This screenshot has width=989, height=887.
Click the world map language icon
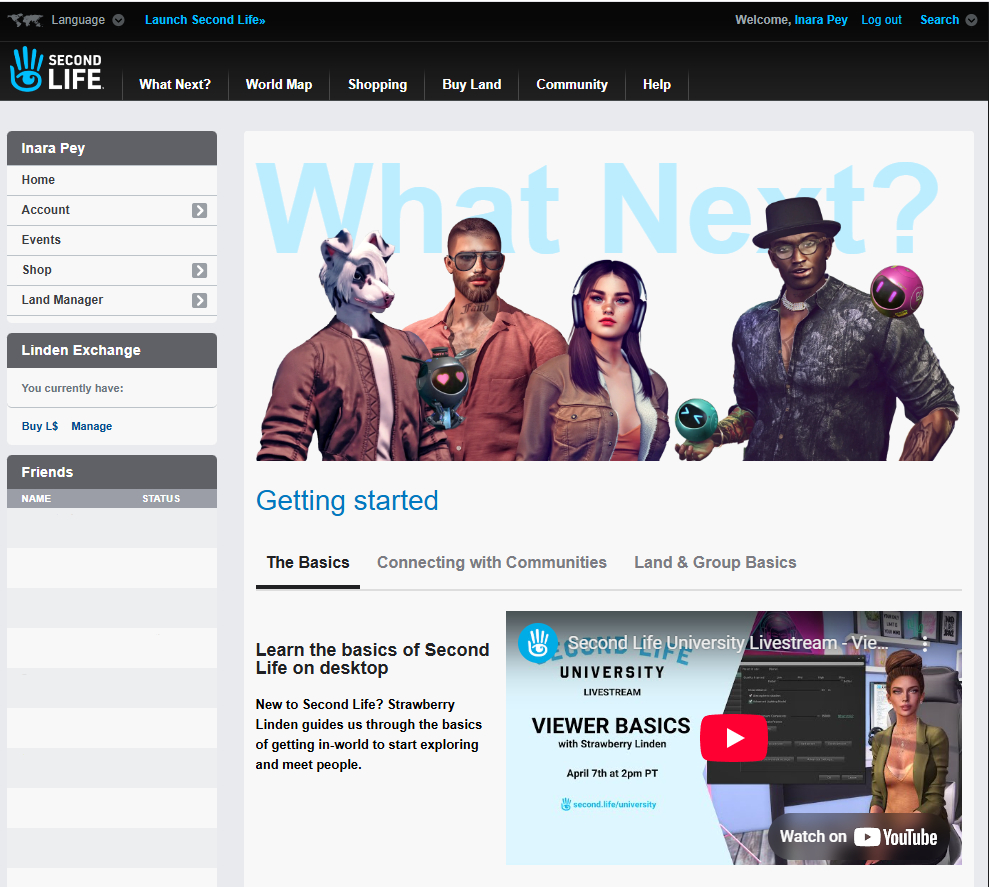click(25, 20)
